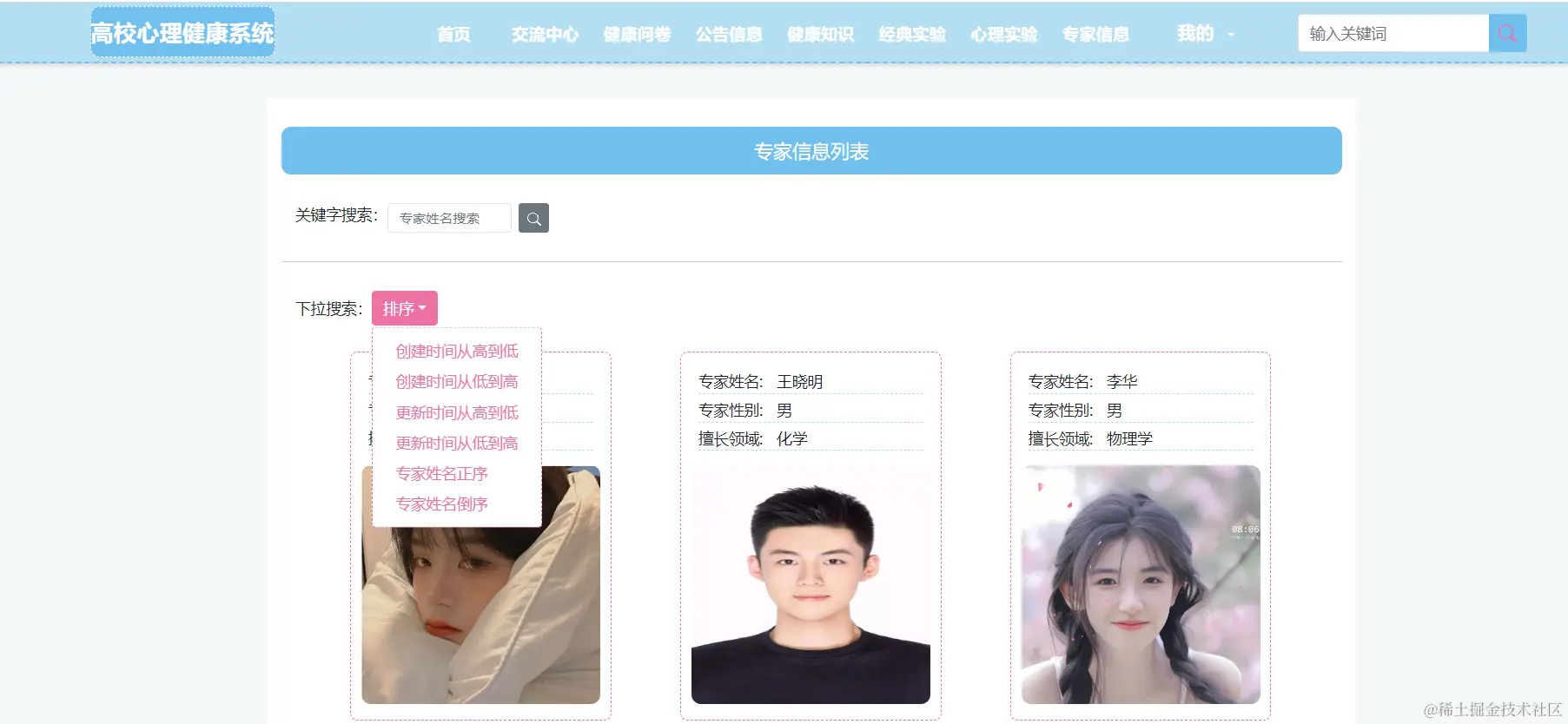Click the 高校心理健康系统 logo
The image size is (1568, 724).
coord(182,33)
